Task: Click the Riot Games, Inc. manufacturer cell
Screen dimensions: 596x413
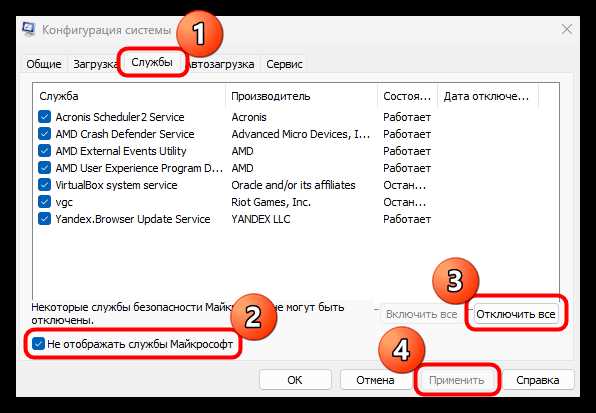Action: 271,202
